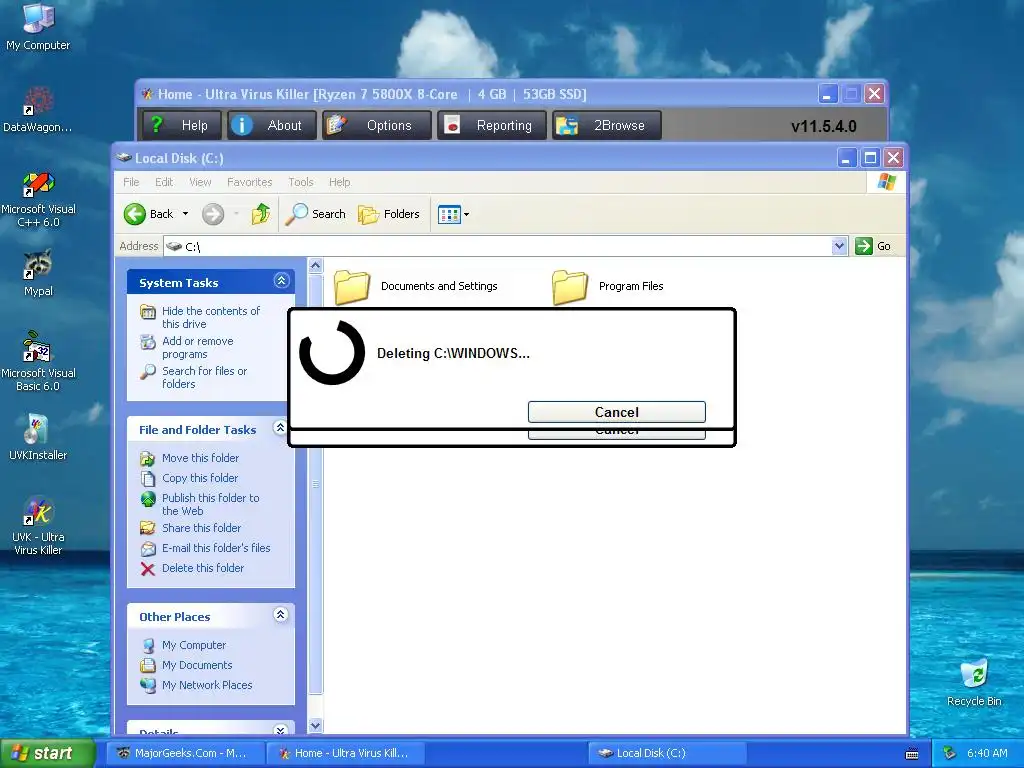This screenshot has width=1024, height=768.
Task: Open Back history dropdown arrow
Action: pos(185,214)
